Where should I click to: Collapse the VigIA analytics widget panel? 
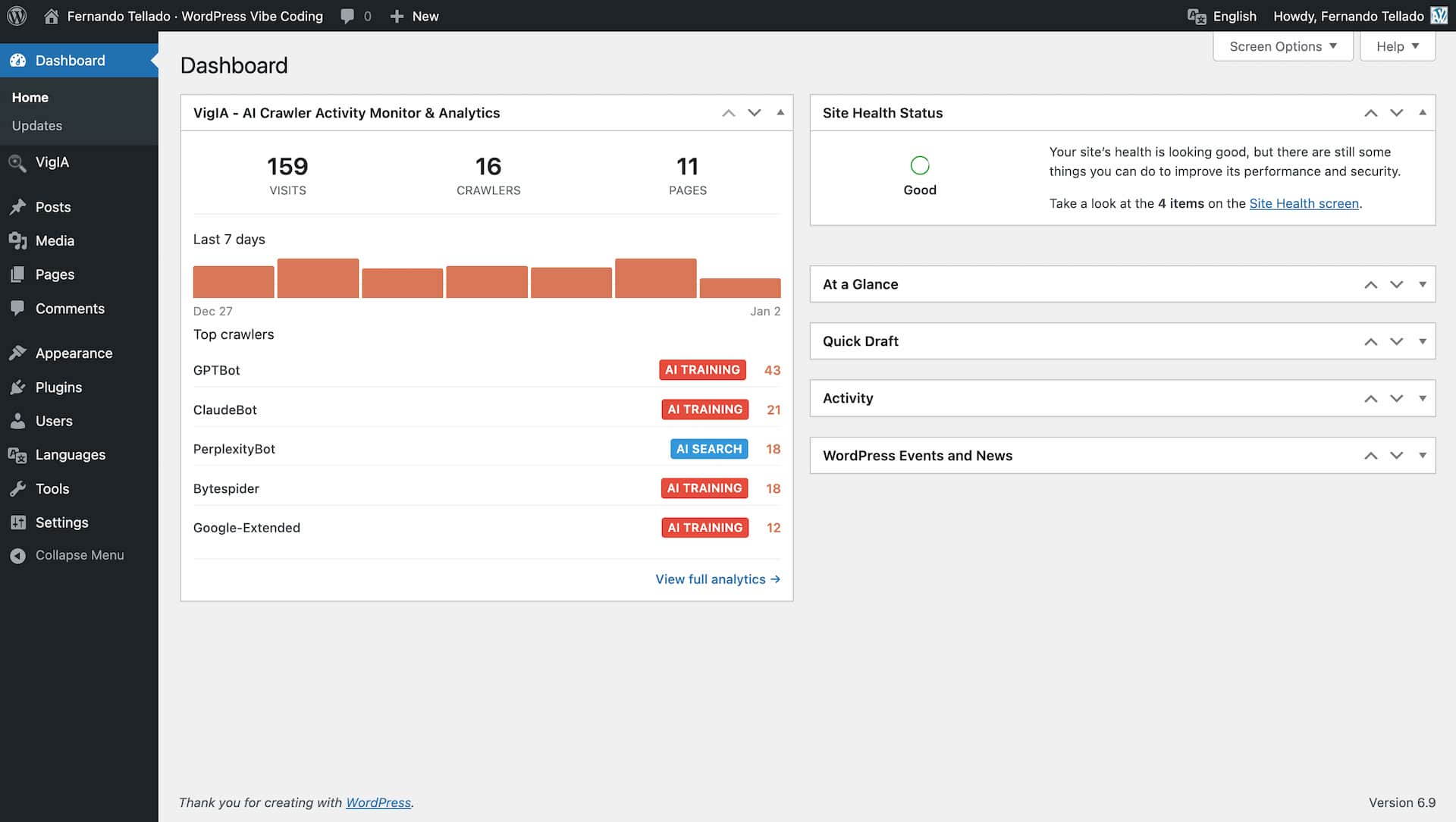tap(780, 112)
